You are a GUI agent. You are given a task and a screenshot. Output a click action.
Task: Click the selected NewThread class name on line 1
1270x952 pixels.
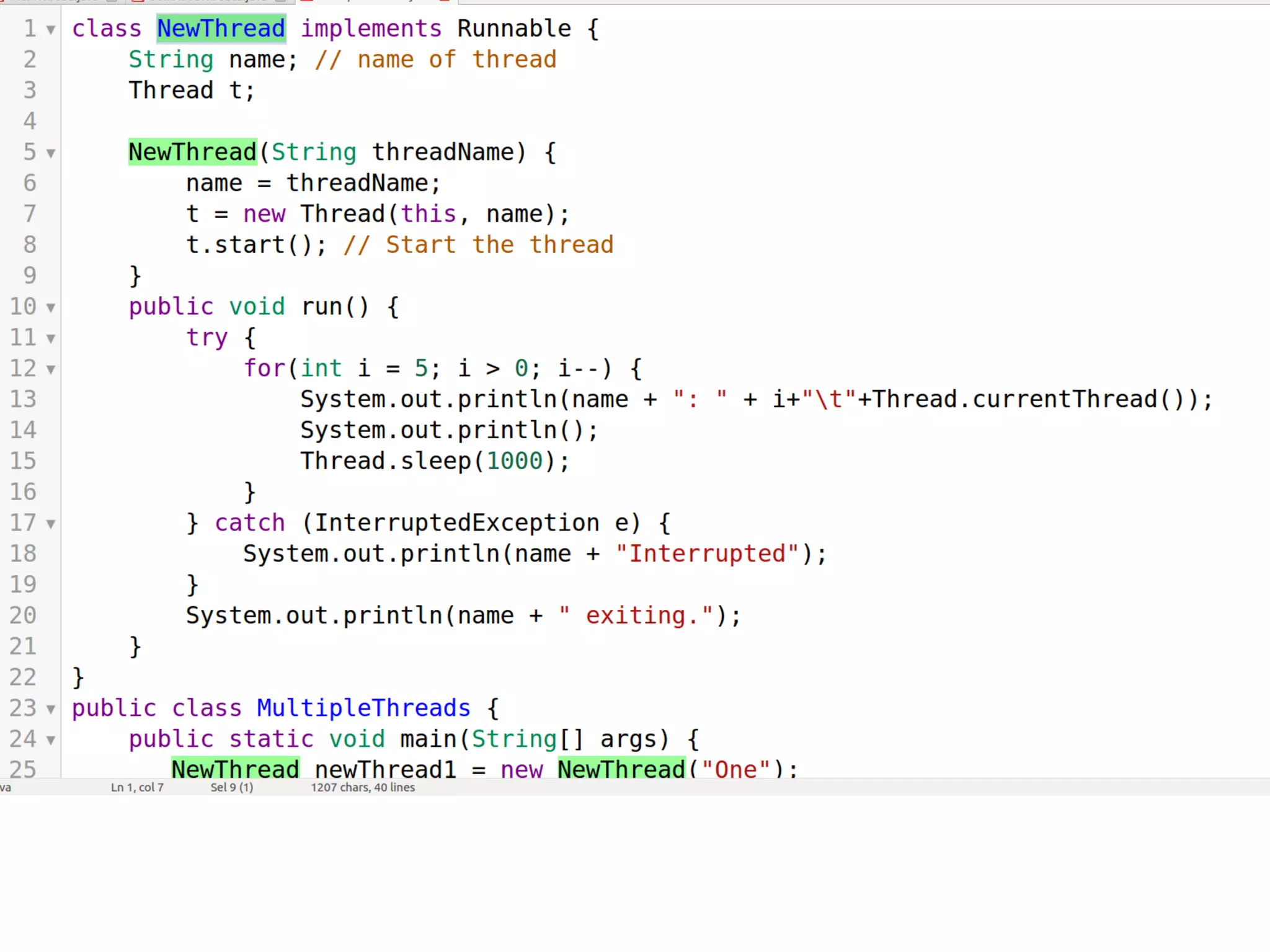[221, 29]
